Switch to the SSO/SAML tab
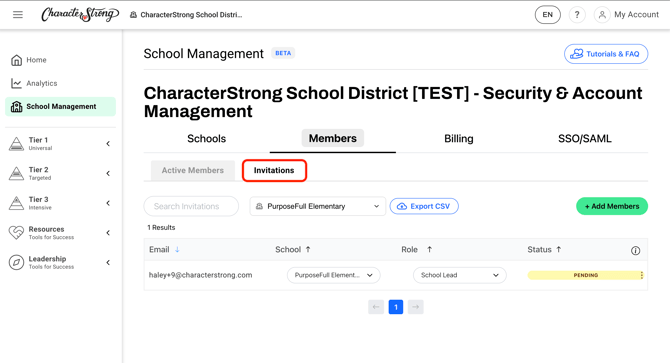 click(x=585, y=139)
